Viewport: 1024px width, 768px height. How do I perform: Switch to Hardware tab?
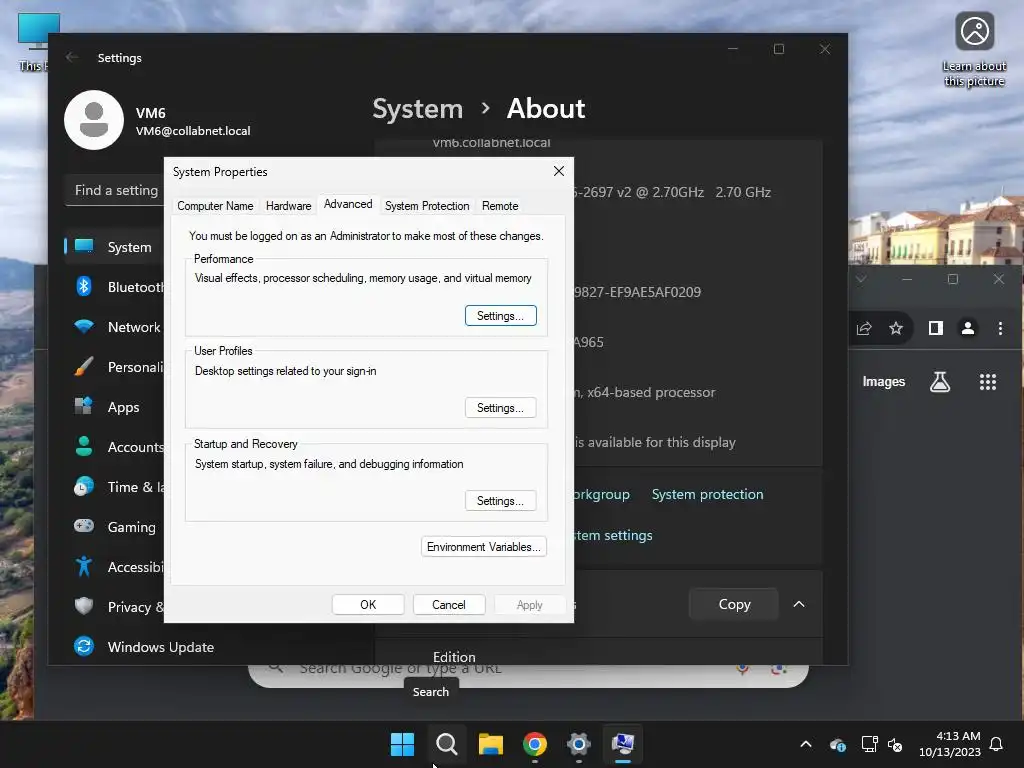coord(289,206)
